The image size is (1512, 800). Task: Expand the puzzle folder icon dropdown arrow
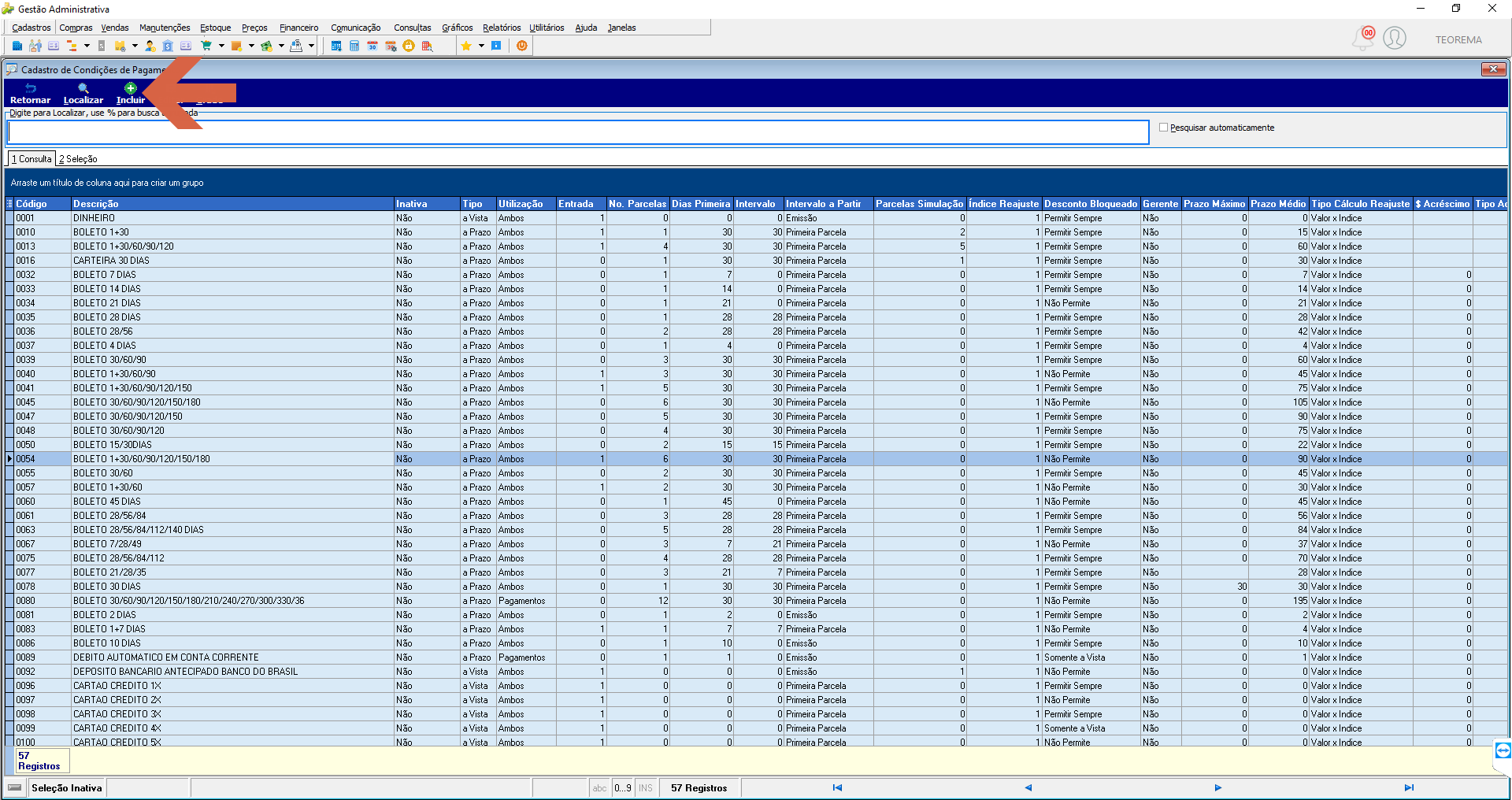135,46
